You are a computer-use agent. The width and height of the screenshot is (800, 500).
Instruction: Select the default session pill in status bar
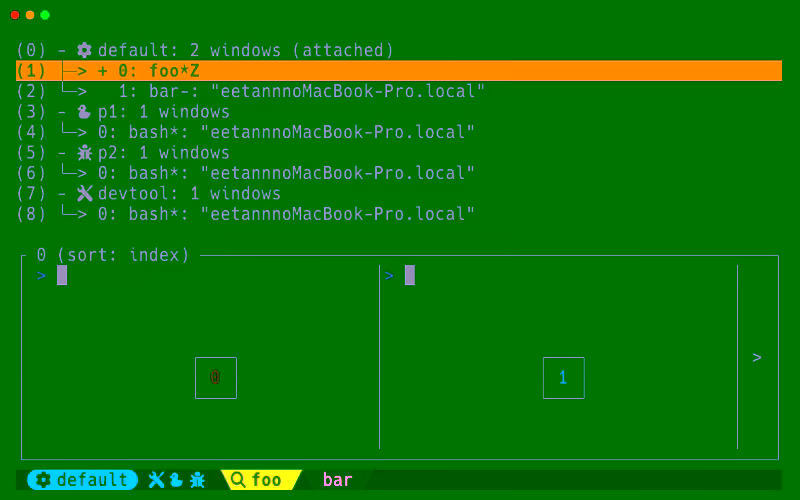(82, 480)
